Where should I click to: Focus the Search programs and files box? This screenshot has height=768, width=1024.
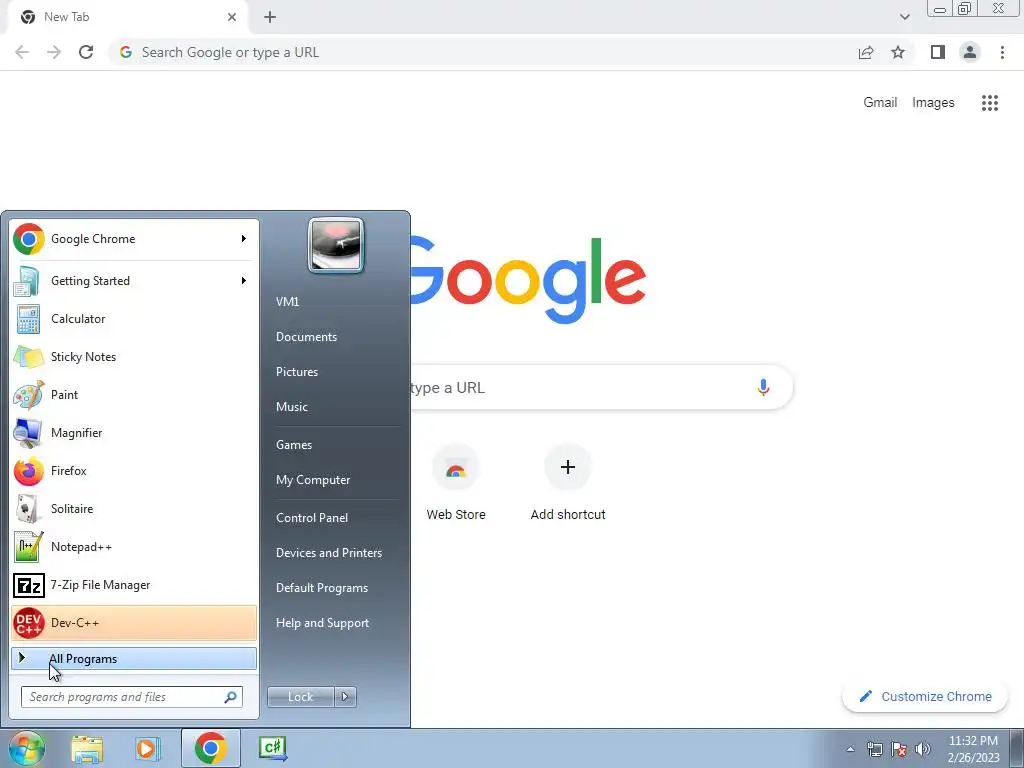(131, 697)
